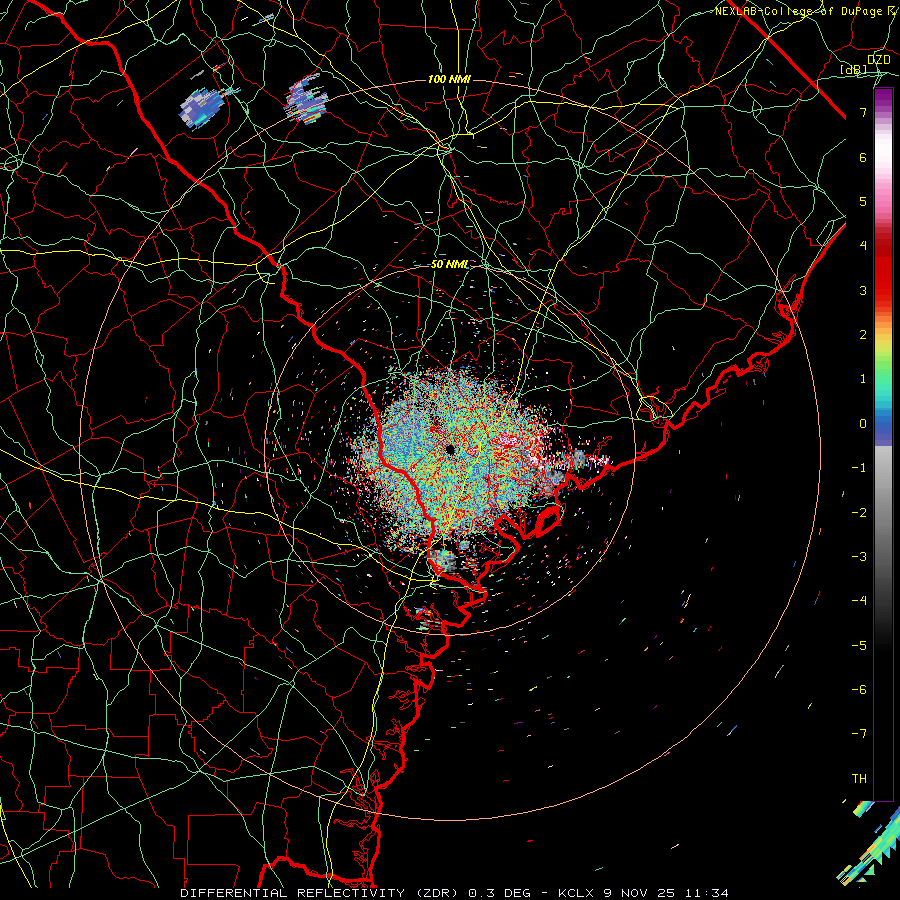900x900 pixels.
Task: Click the 7 value on color scale
Action: (863, 112)
